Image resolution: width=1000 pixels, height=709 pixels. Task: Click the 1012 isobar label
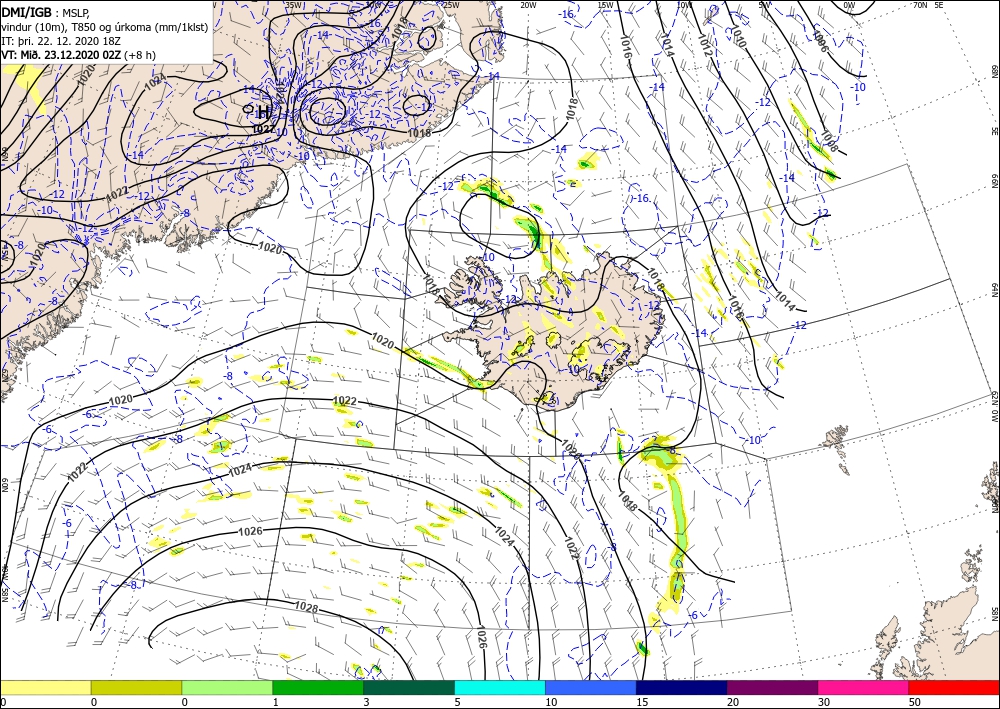tap(704, 45)
